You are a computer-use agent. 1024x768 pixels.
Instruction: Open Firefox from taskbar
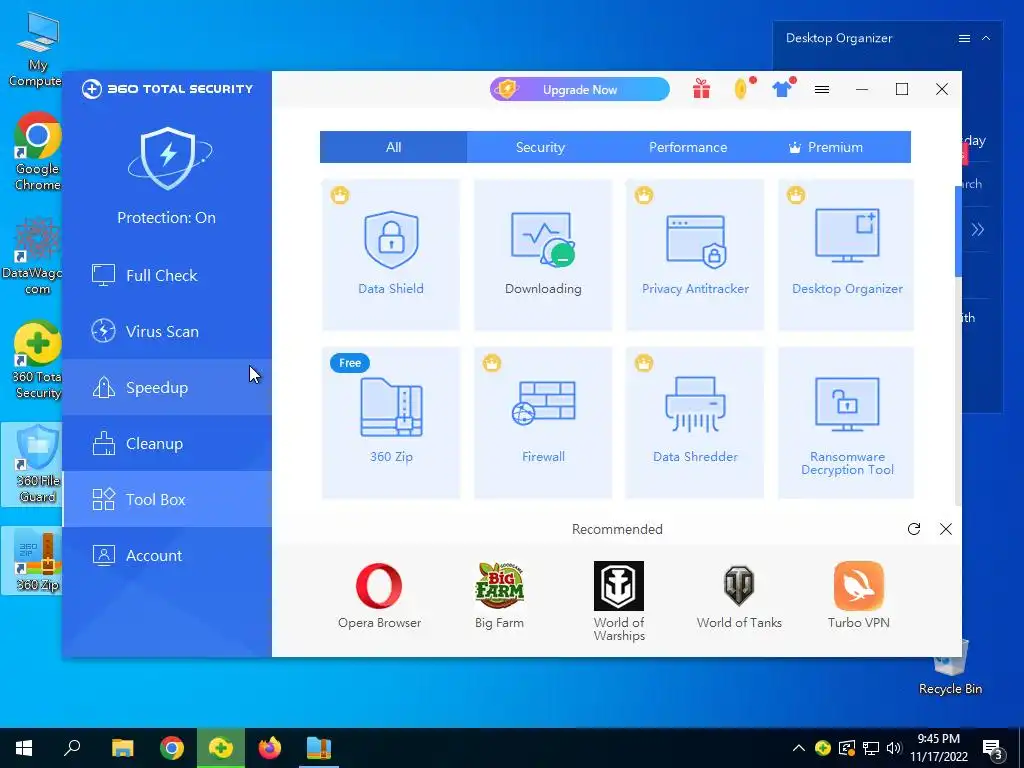coord(270,748)
